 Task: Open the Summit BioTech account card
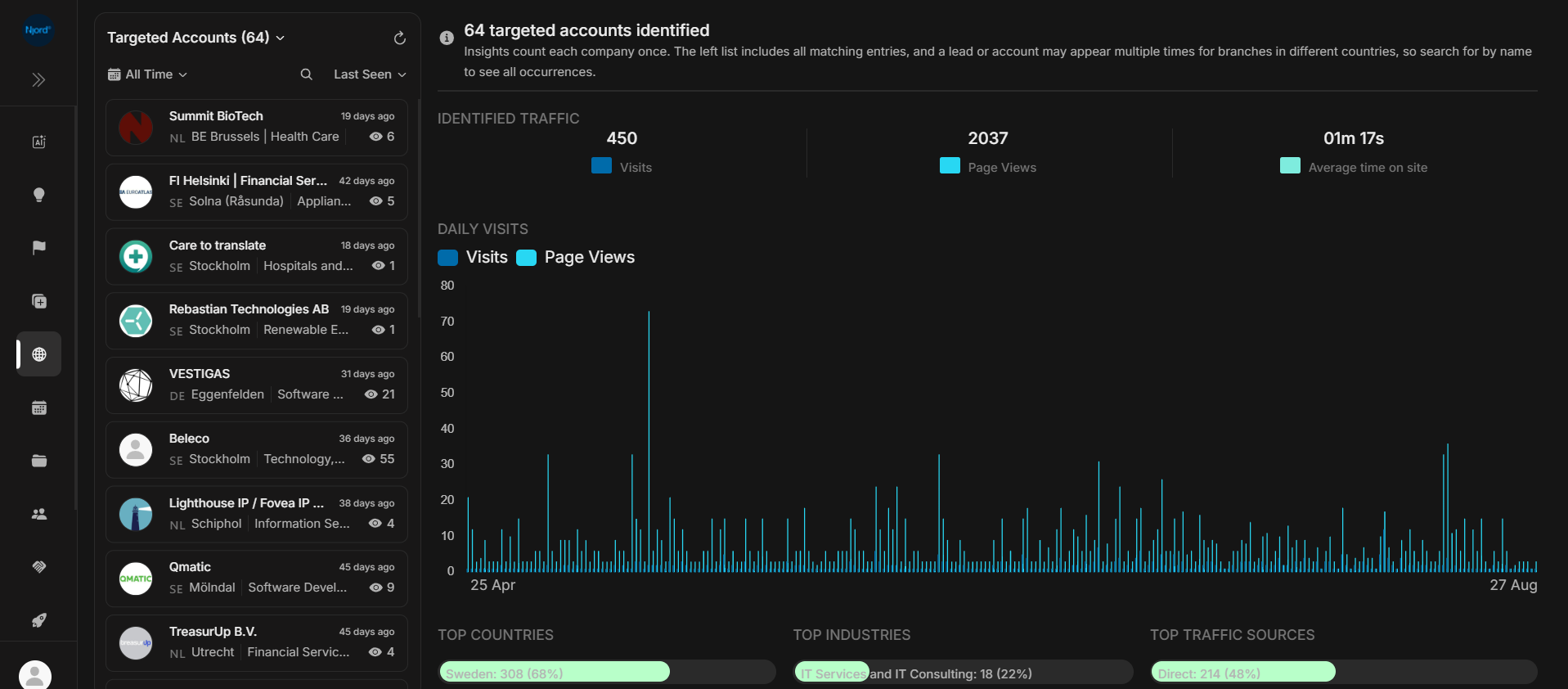click(x=257, y=128)
